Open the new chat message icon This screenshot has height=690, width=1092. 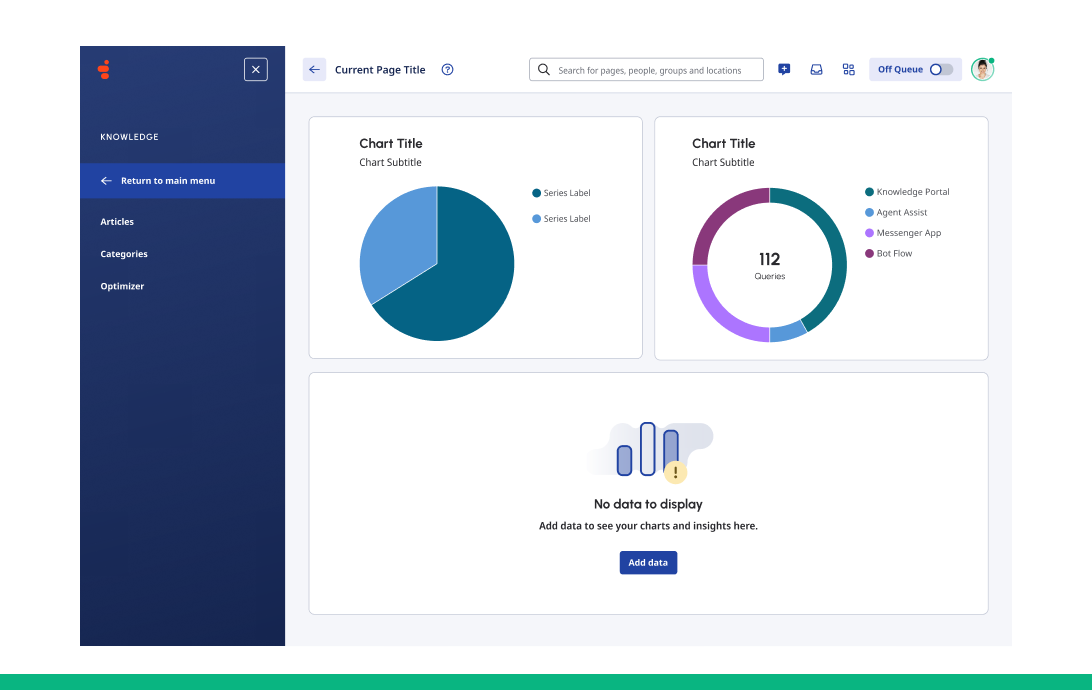coord(784,70)
